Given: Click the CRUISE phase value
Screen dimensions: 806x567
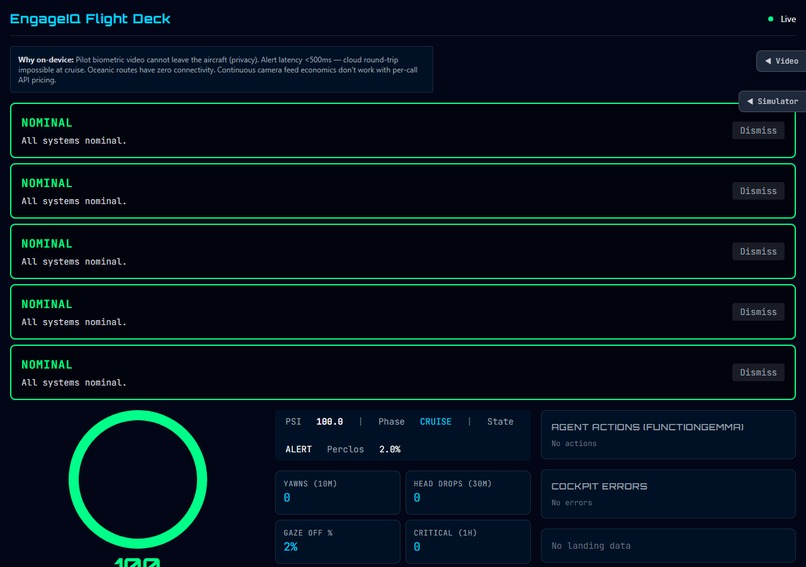Looking at the screenshot, I should pyautogui.click(x=435, y=422).
